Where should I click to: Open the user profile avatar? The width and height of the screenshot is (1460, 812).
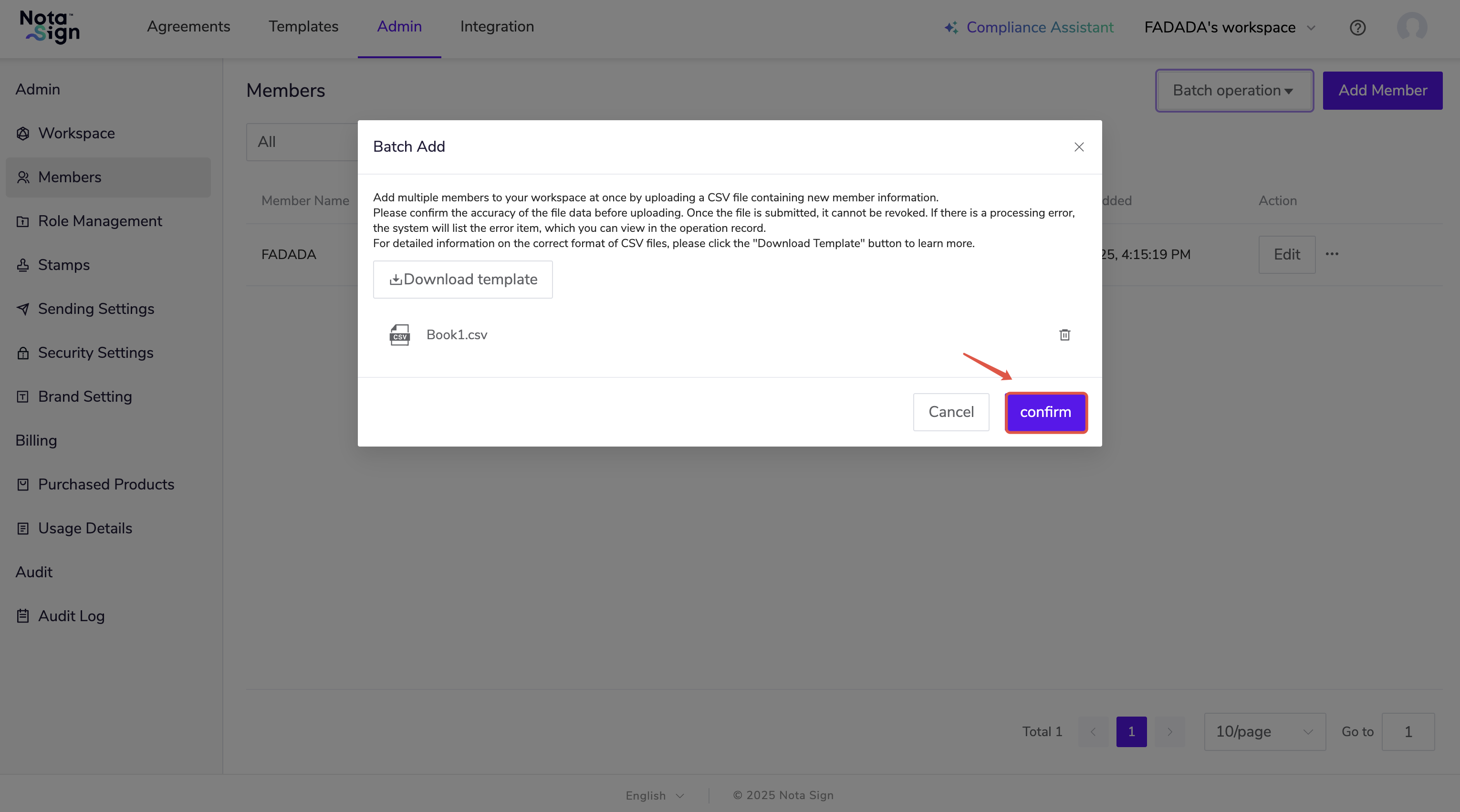point(1411,27)
